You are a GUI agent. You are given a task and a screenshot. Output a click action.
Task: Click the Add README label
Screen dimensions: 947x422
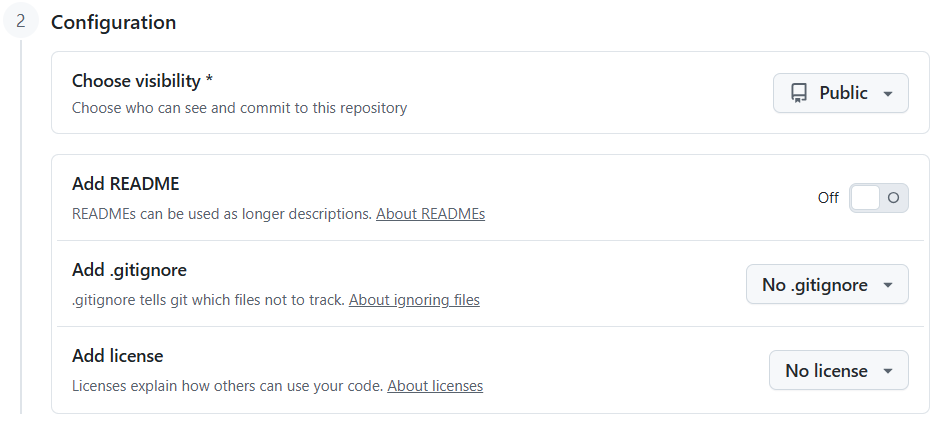pyautogui.click(x=126, y=184)
